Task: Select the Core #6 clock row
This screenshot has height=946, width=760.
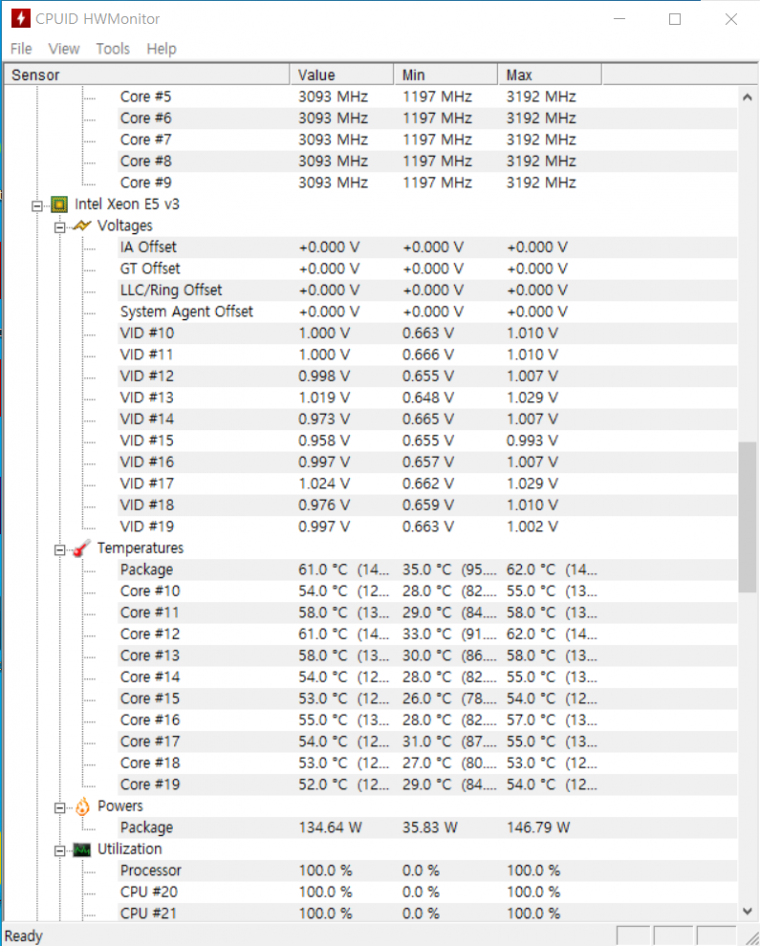Action: tap(427, 118)
